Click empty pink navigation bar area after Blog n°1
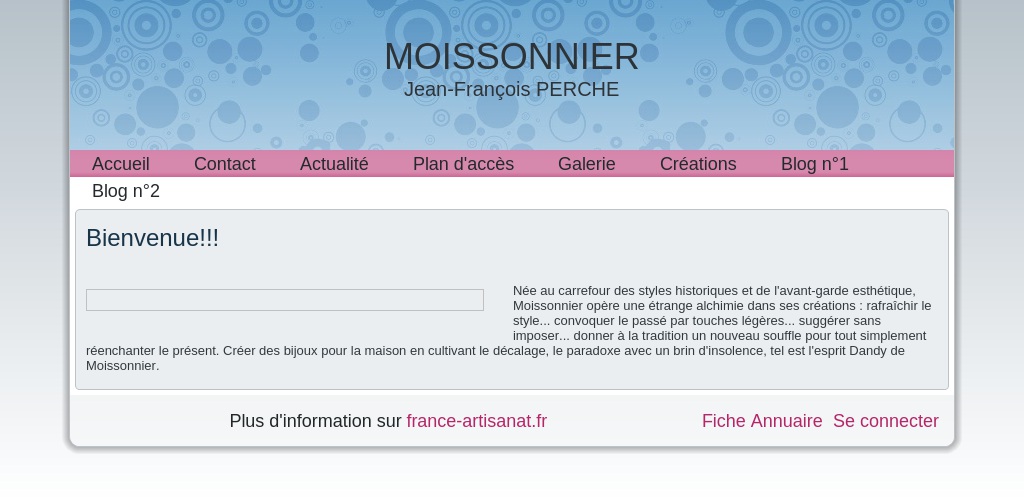The width and height of the screenshot is (1024, 500). coord(901,164)
